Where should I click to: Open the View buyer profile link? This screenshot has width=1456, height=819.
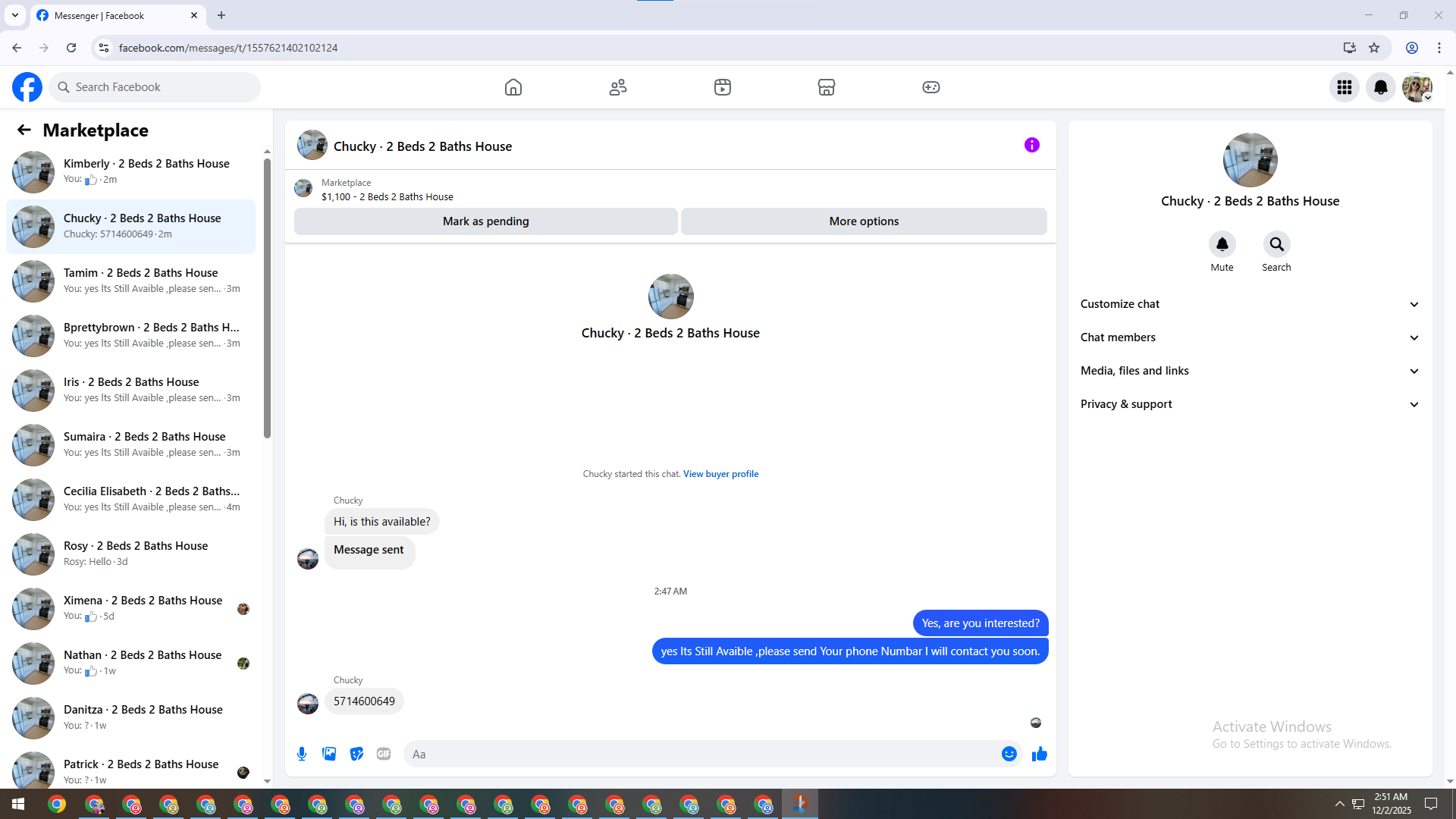click(720, 474)
